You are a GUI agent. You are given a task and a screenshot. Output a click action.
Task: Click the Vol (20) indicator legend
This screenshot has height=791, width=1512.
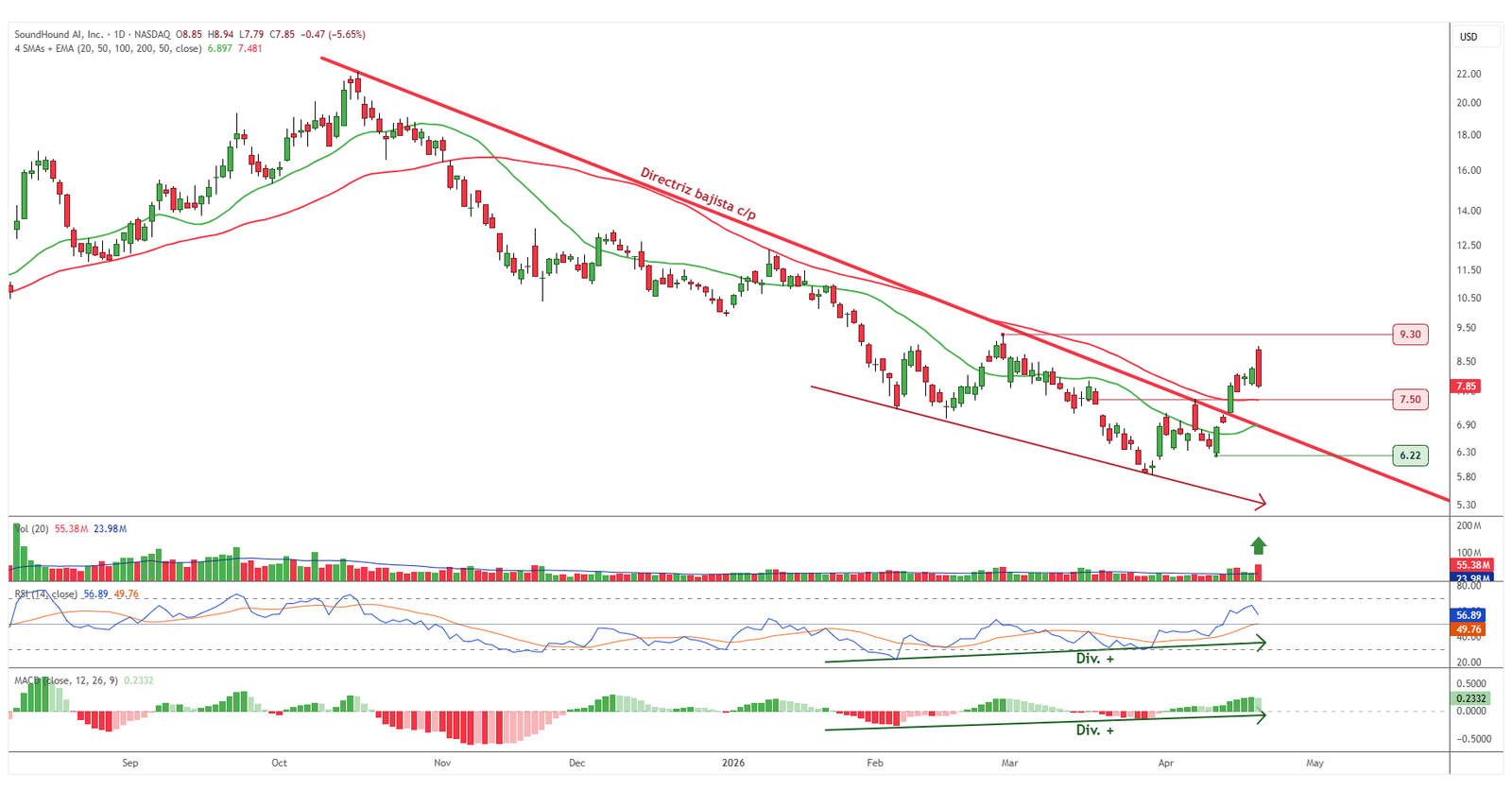[x=30, y=529]
